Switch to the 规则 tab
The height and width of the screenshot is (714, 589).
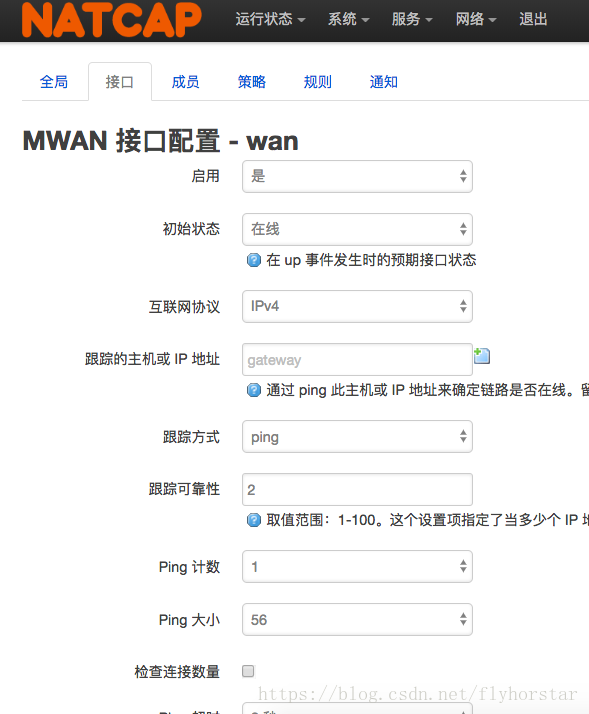click(318, 82)
